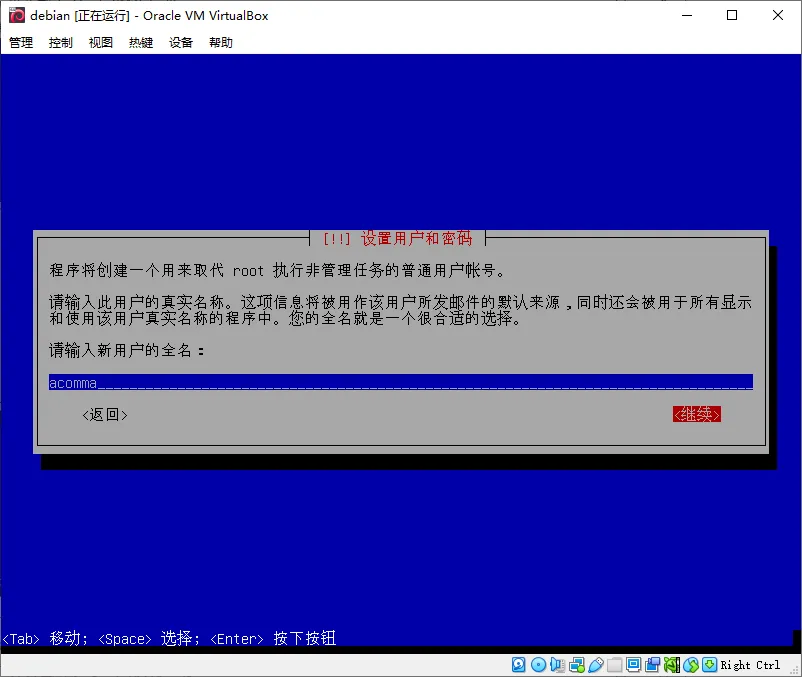Viewport: 802px width, 677px height.
Task: Click the <Enter> 按下按钮 key hint
Action: [x=273, y=638]
